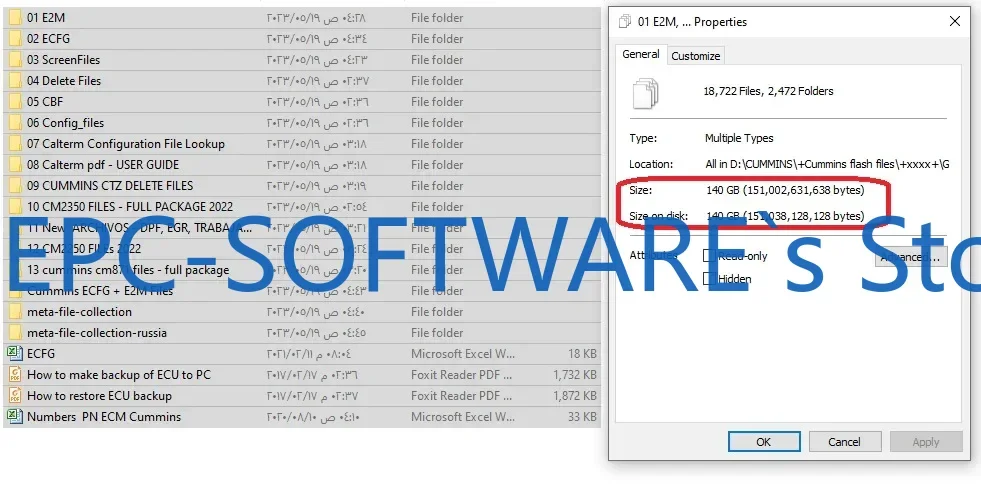The image size is (981, 504).
Task: Click the meta-file-collection folder icon
Action: pos(15,311)
